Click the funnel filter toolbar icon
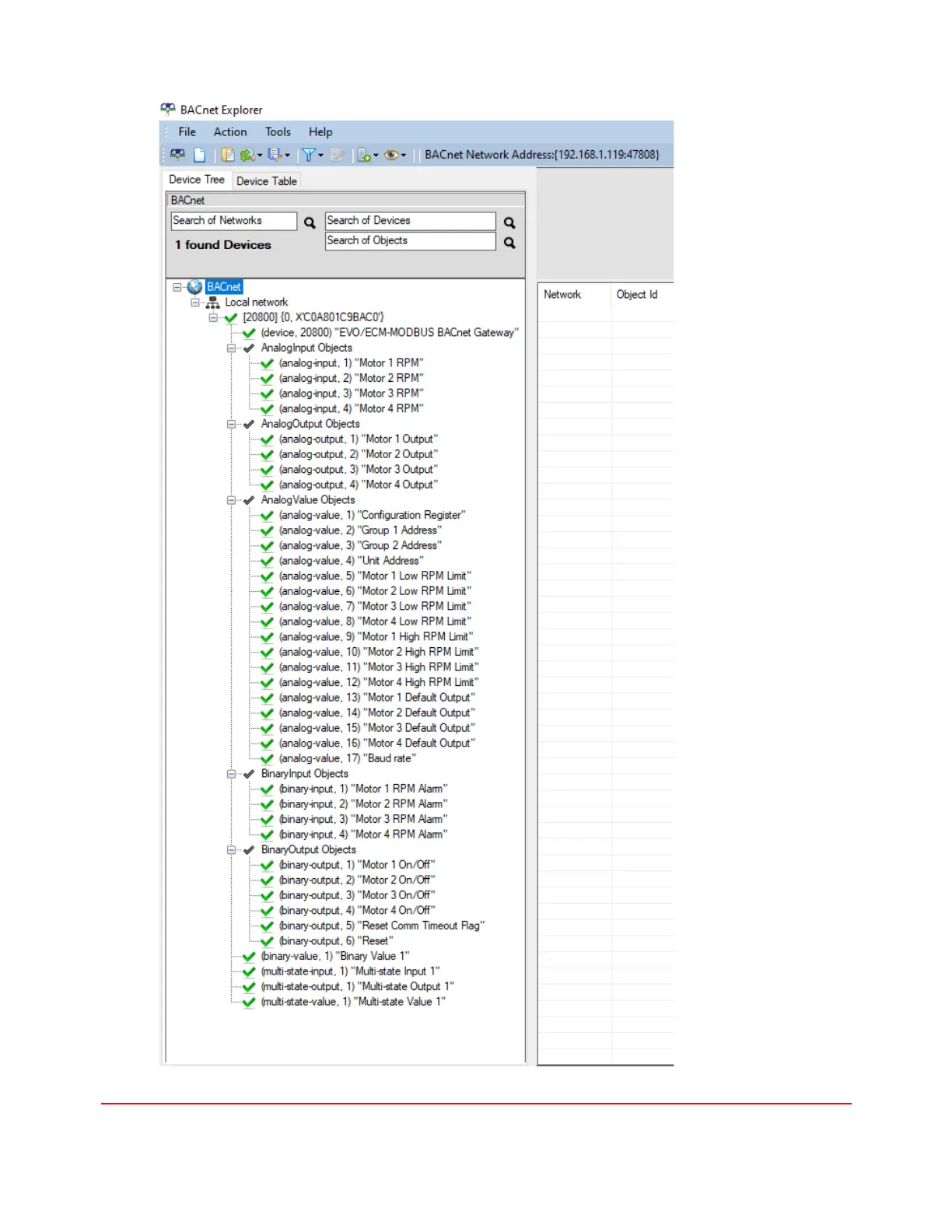Image resolution: width=952 pixels, height=1232 pixels. (x=309, y=155)
